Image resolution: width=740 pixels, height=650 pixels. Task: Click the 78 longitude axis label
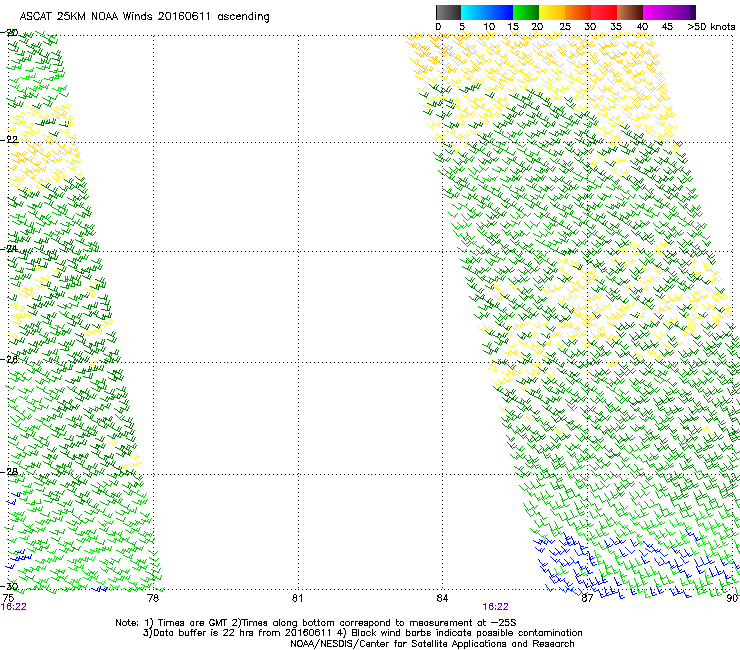point(153,598)
